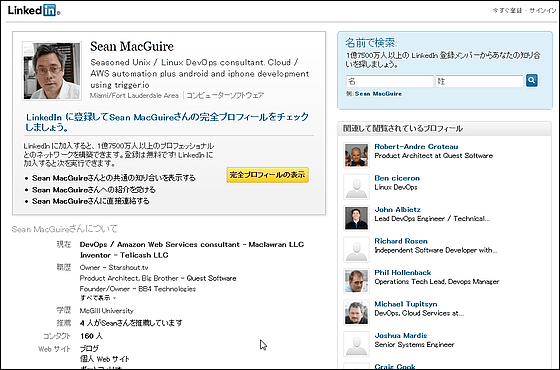Open Robert-Andre Croteau profile link
This screenshot has width=560, height=370.
416,146
